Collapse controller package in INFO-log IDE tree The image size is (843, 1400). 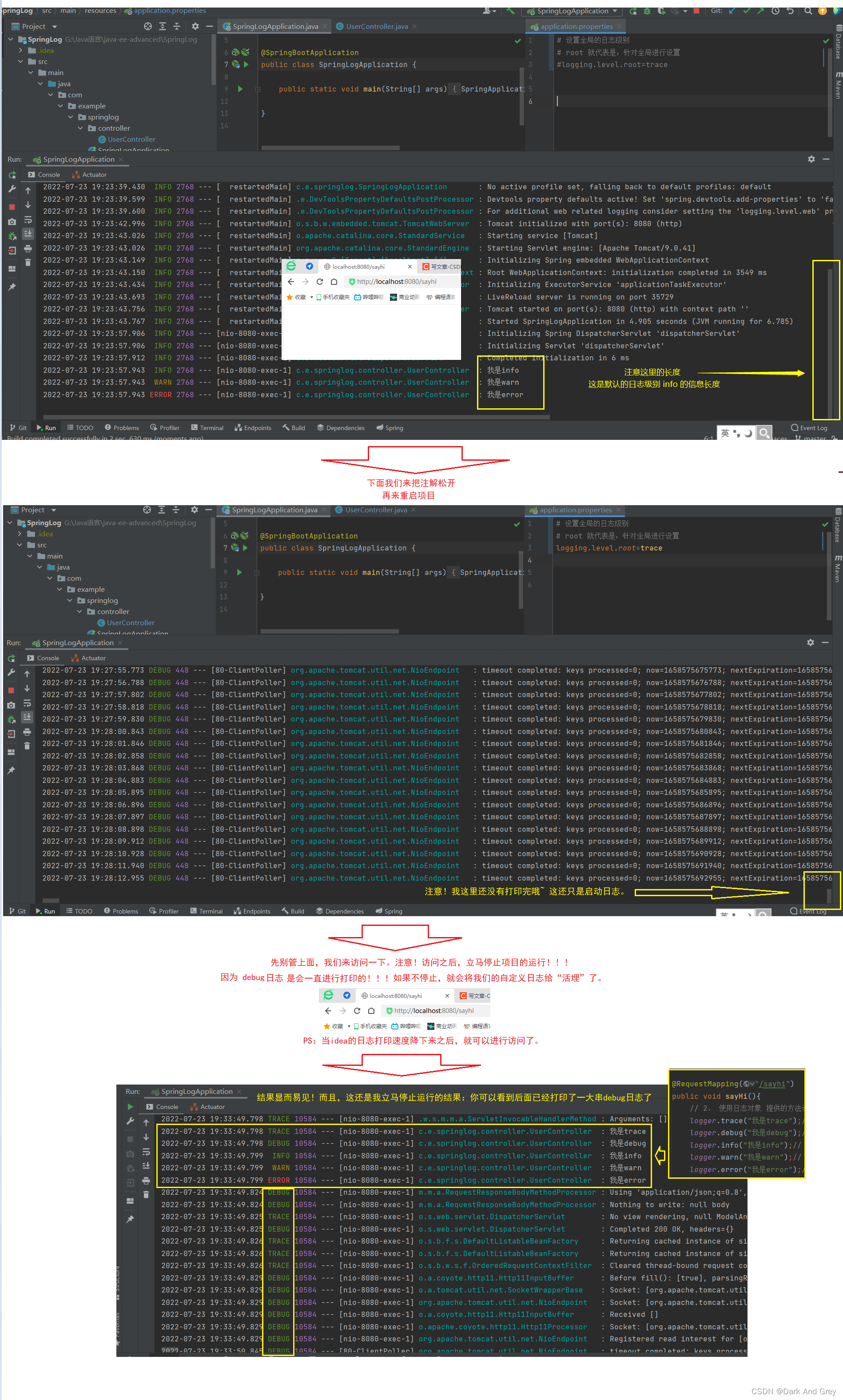pyautogui.click(x=80, y=128)
